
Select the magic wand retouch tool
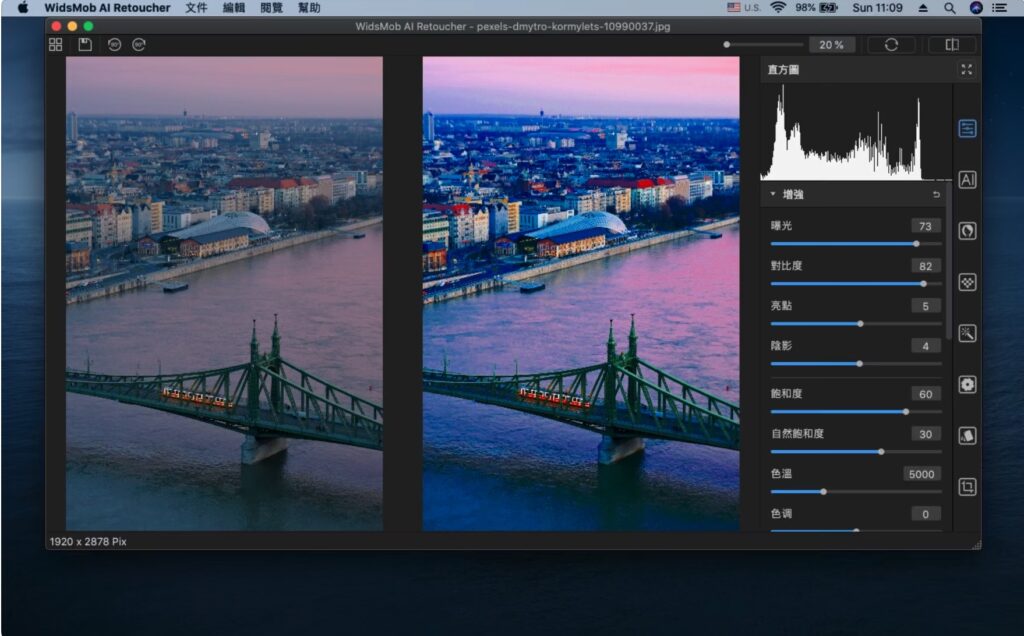click(x=966, y=332)
